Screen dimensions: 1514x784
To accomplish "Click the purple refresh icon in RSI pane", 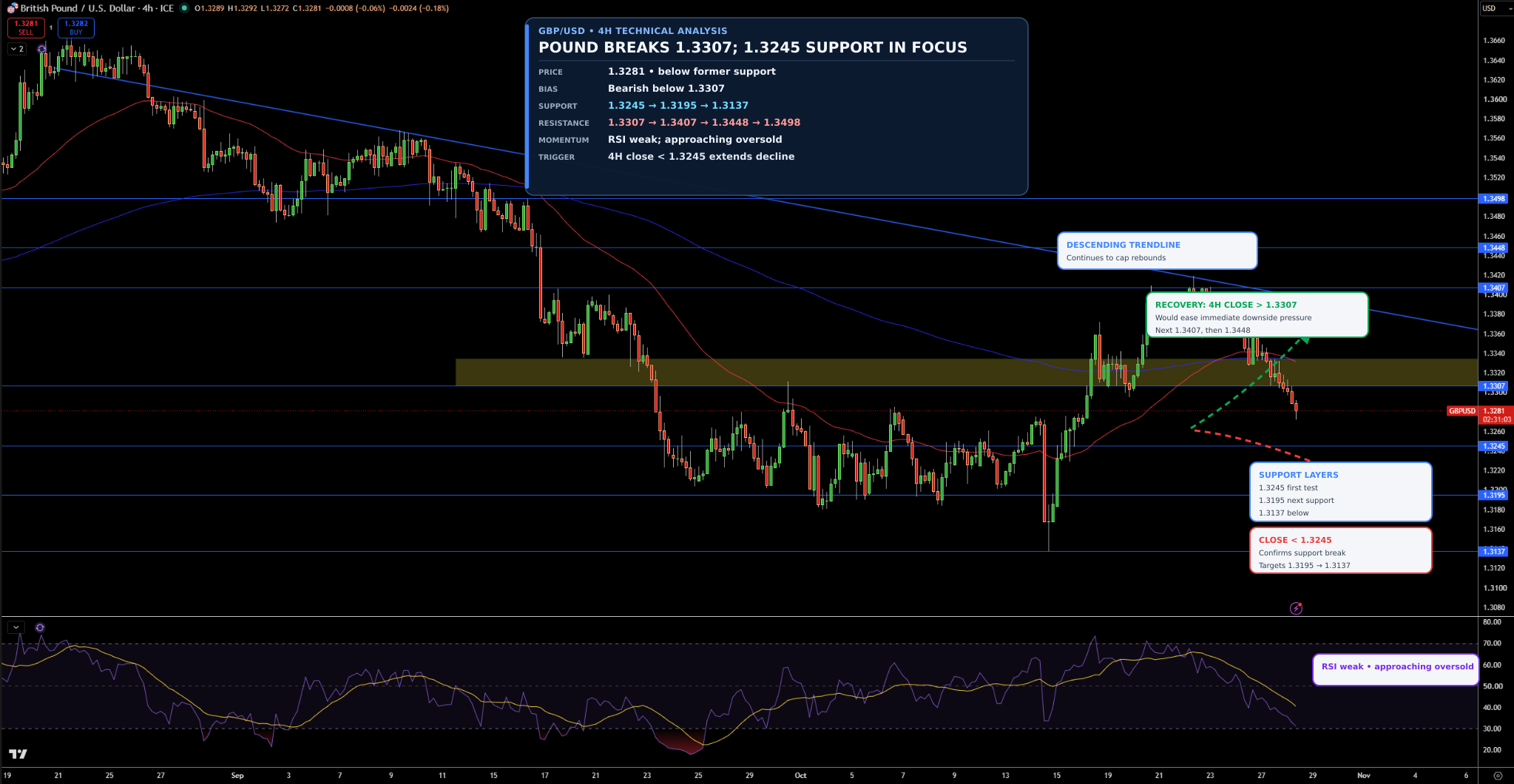I will 40,627.
